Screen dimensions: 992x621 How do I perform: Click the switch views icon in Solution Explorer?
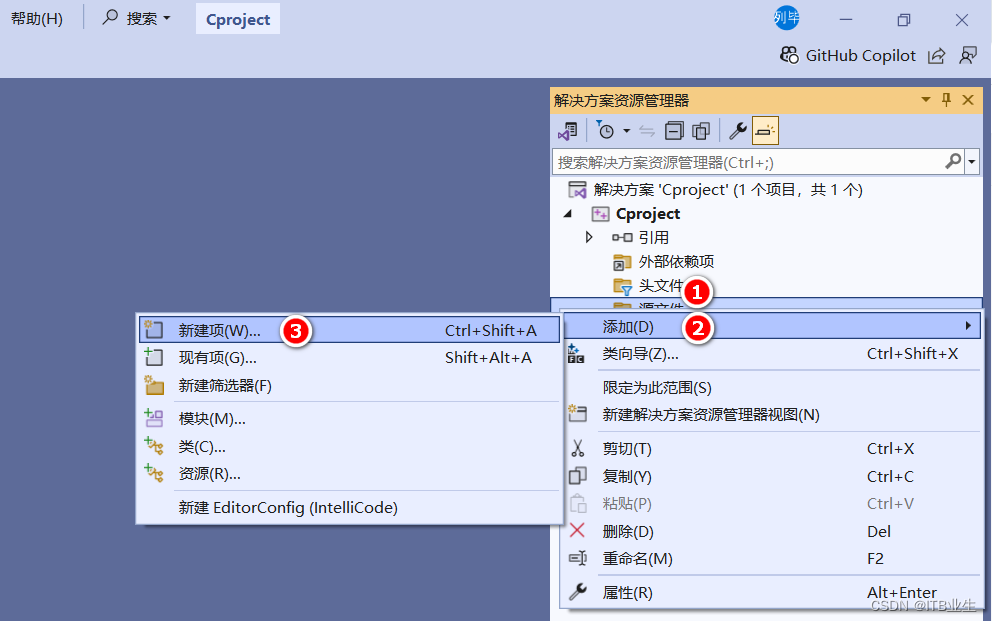click(x=567, y=131)
